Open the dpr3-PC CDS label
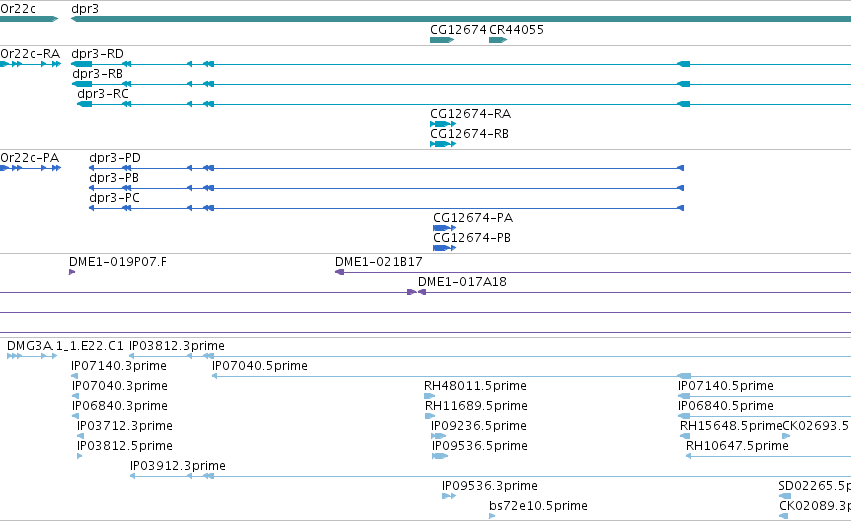Viewport: 851px width, 521px height. click(x=115, y=198)
